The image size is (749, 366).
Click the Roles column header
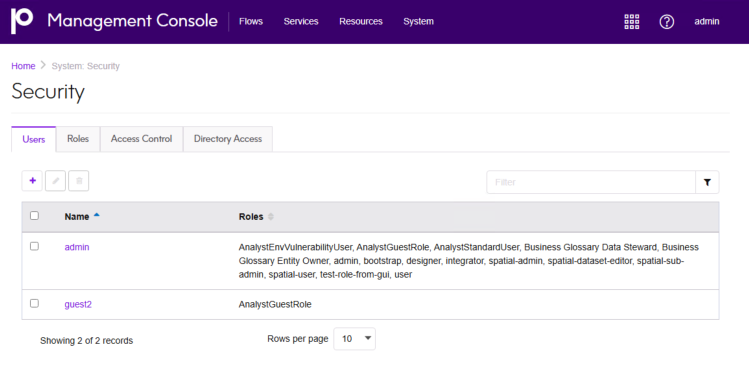coord(251,217)
